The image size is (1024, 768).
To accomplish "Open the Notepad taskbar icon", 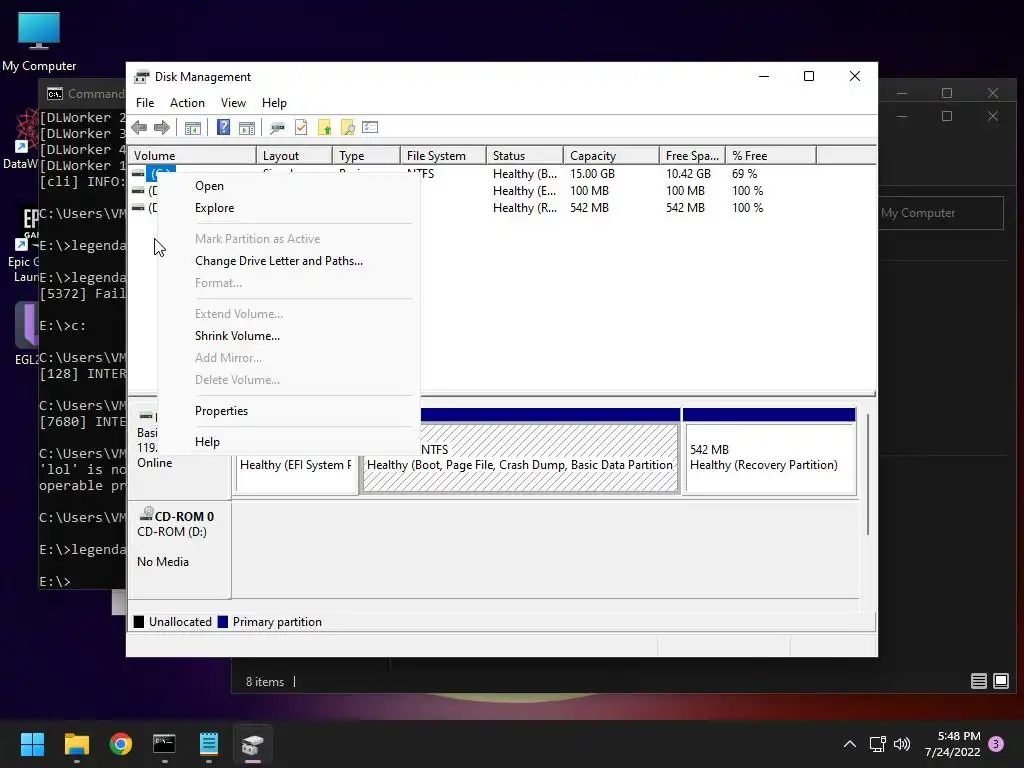I will click(x=208, y=744).
